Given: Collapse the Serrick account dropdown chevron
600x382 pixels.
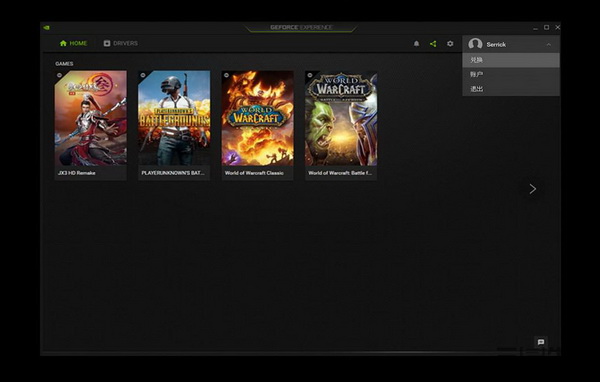Looking at the screenshot, I should coord(549,44).
